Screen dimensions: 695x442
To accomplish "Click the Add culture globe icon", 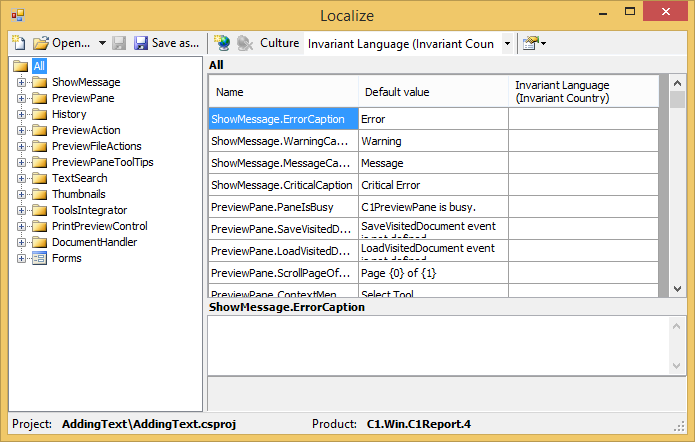I will pos(222,43).
